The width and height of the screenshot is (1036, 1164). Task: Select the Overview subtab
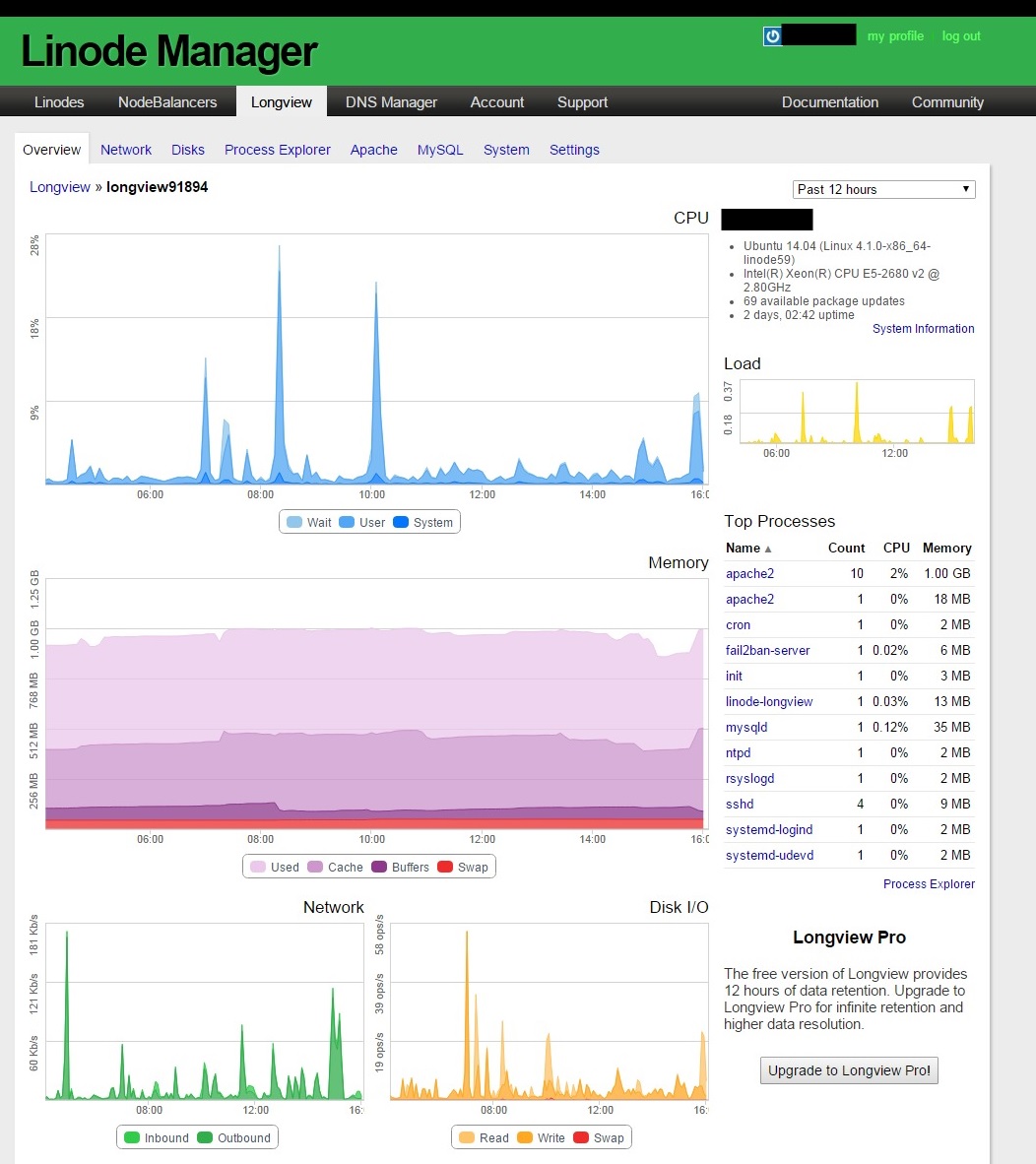click(52, 150)
